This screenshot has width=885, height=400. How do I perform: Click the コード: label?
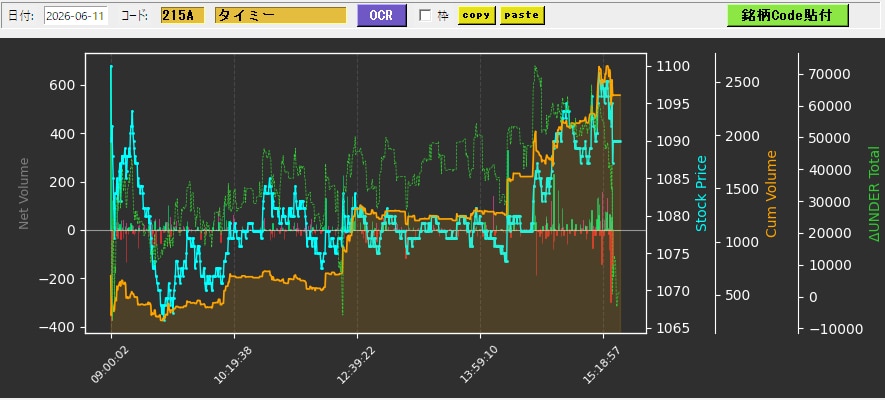135,16
